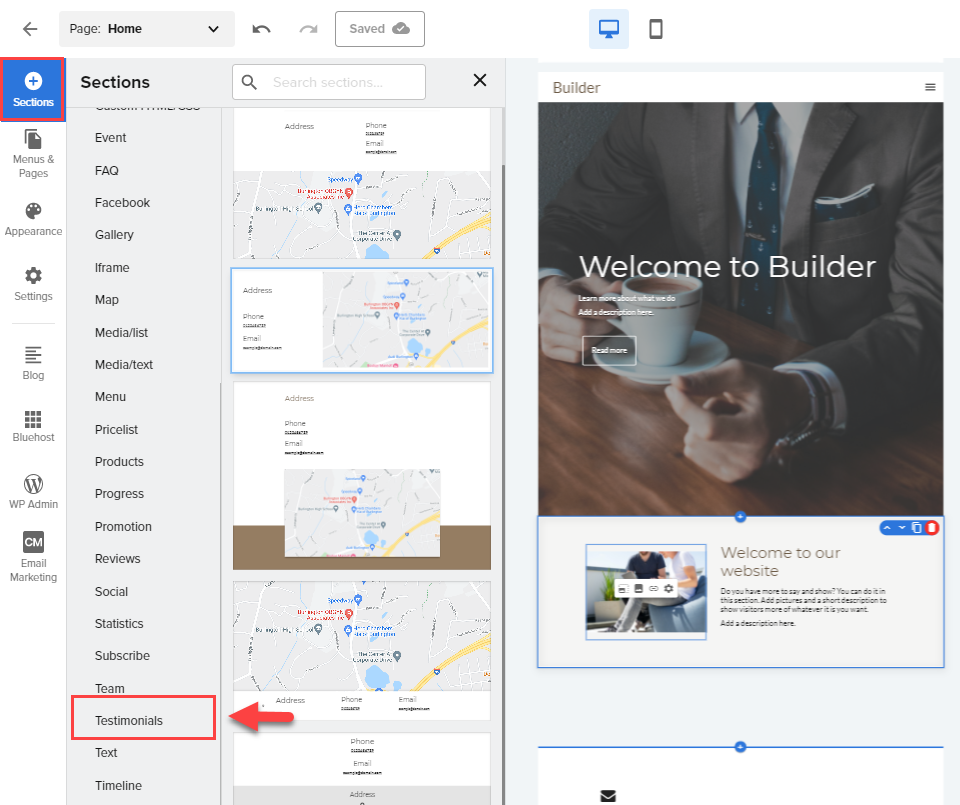This screenshot has height=805, width=960.
Task: Select highlighted map template with left address
Action: click(x=362, y=320)
